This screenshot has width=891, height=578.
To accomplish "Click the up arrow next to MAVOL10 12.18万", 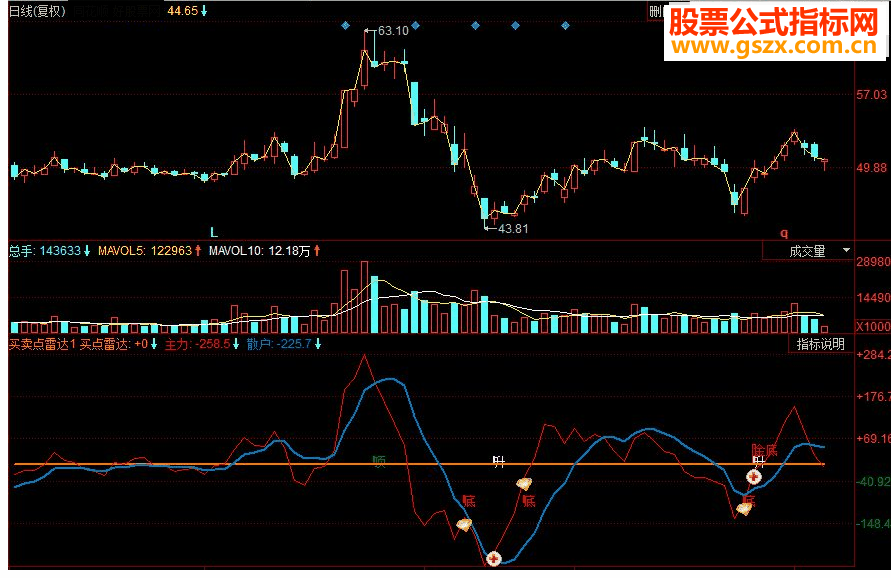I will [x=317, y=251].
